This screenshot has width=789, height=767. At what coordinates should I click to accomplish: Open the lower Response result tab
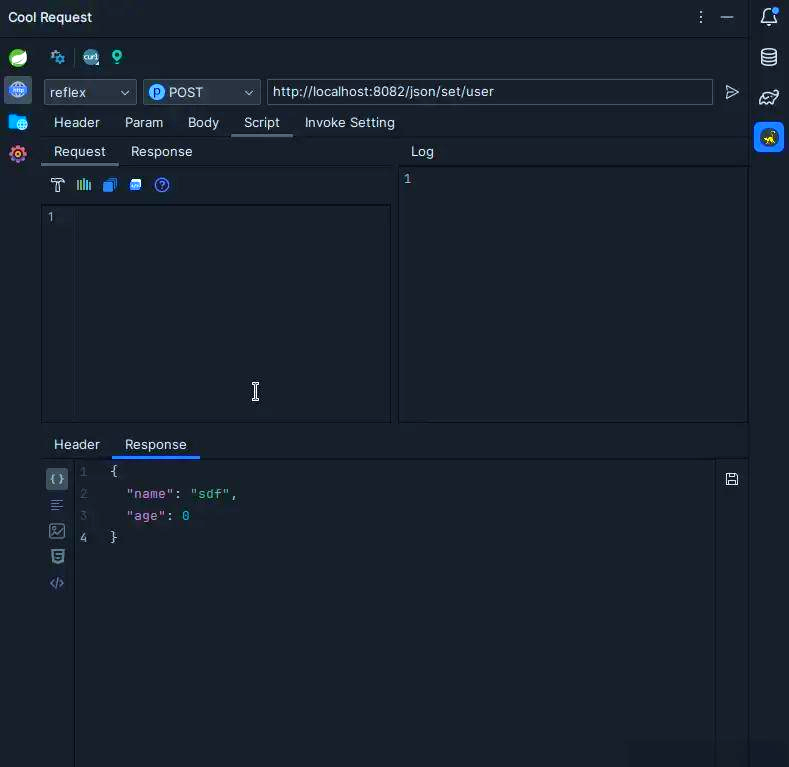click(155, 444)
